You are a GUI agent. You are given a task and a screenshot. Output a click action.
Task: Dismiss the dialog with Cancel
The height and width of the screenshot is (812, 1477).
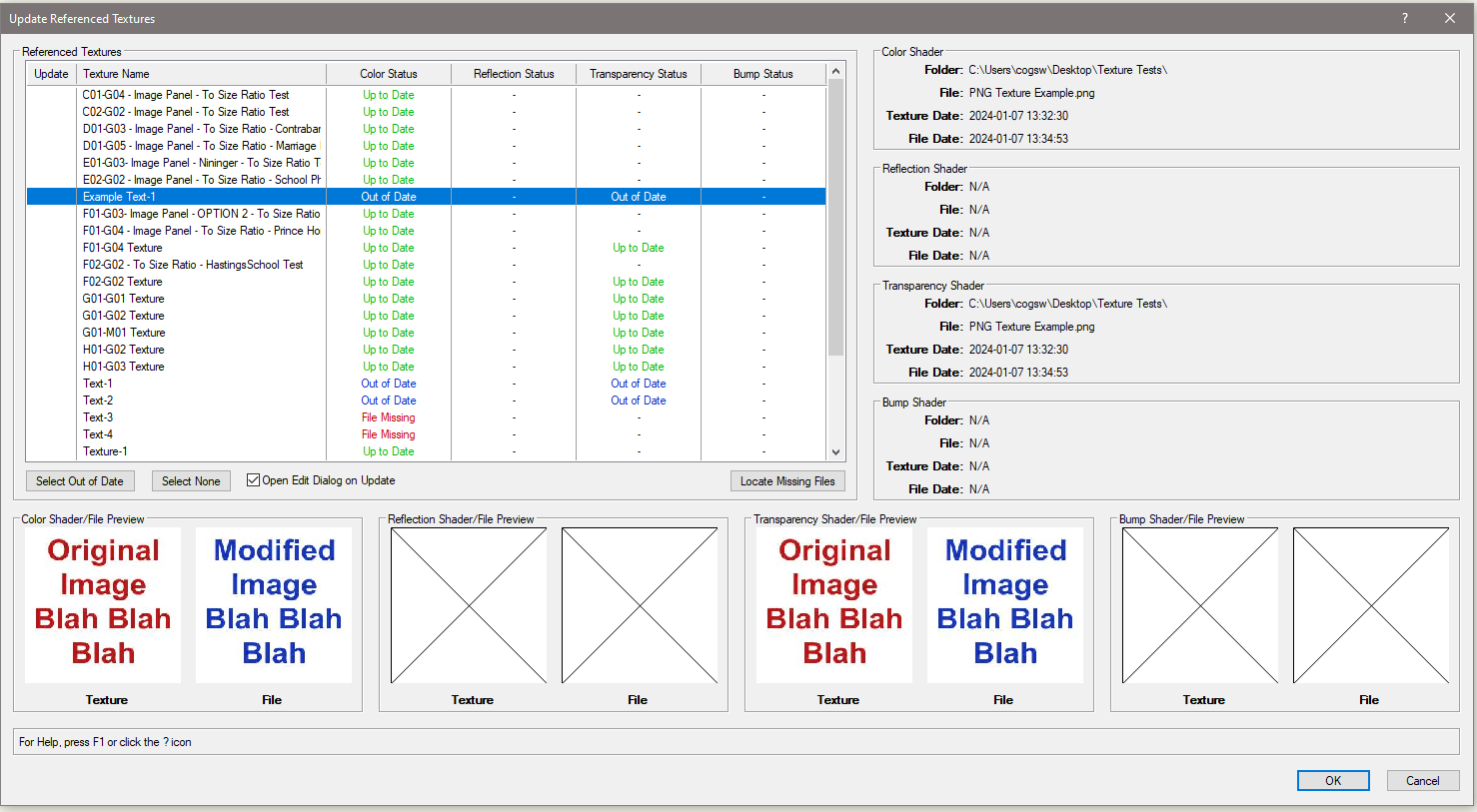(1423, 780)
